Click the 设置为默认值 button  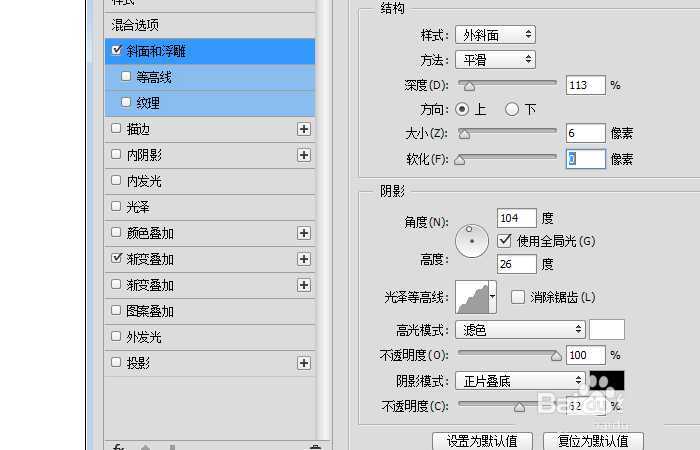(x=482, y=441)
